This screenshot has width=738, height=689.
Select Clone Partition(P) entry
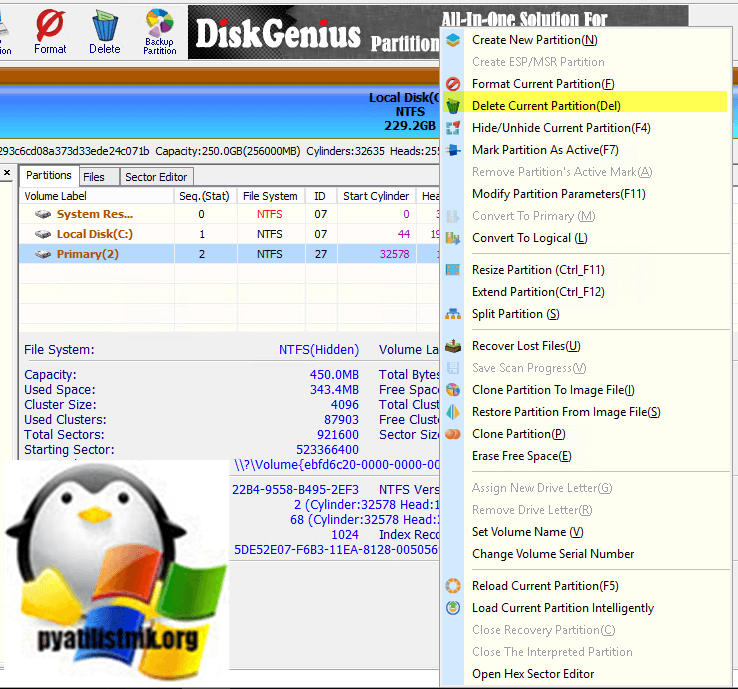coord(519,434)
